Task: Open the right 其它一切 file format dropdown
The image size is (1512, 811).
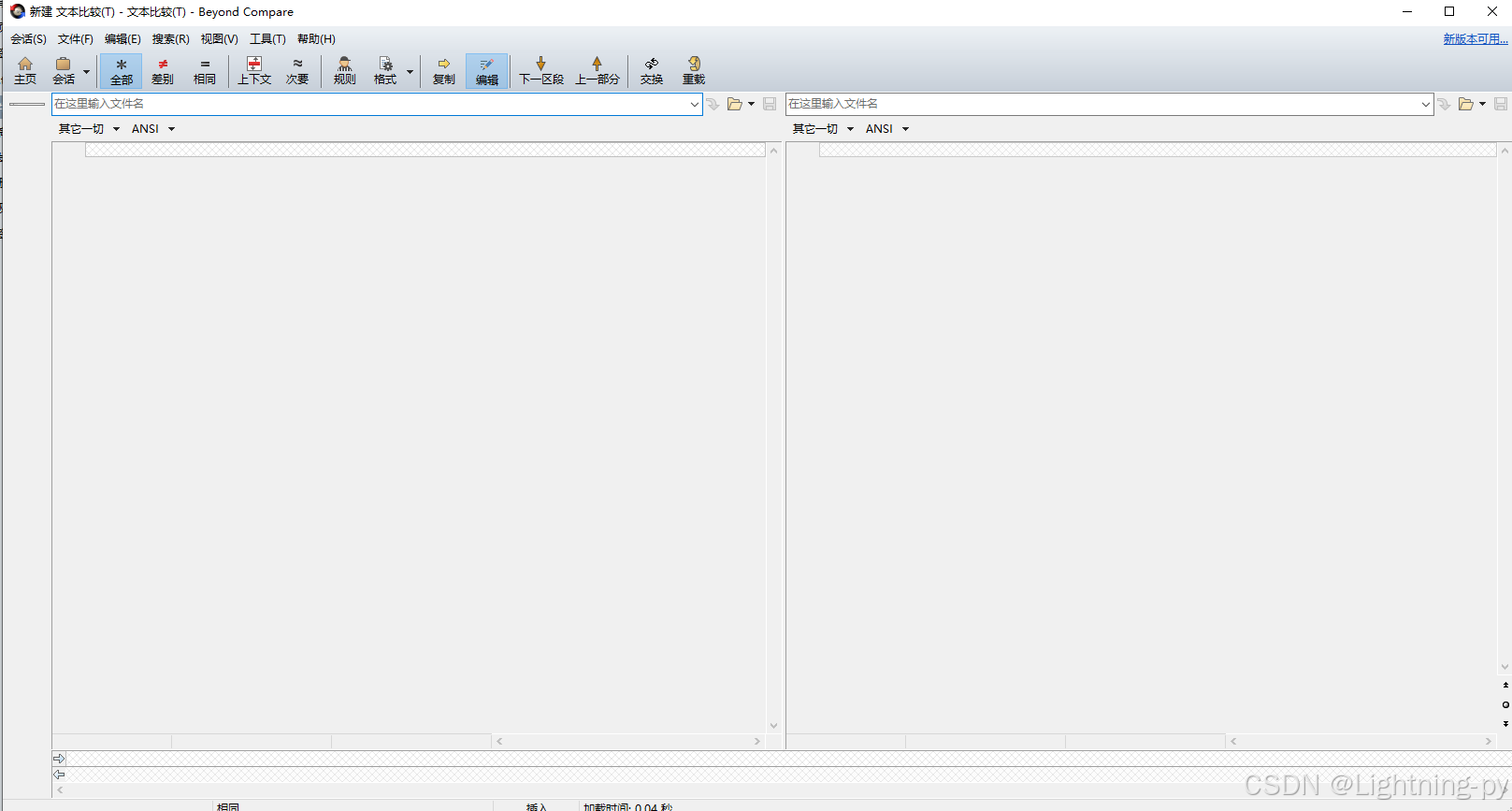Action: (823, 129)
